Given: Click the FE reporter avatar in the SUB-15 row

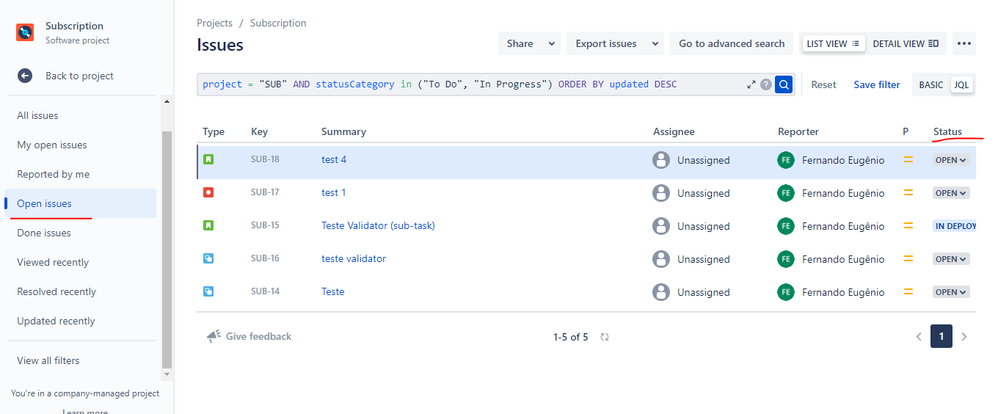Looking at the screenshot, I should pyautogui.click(x=786, y=226).
